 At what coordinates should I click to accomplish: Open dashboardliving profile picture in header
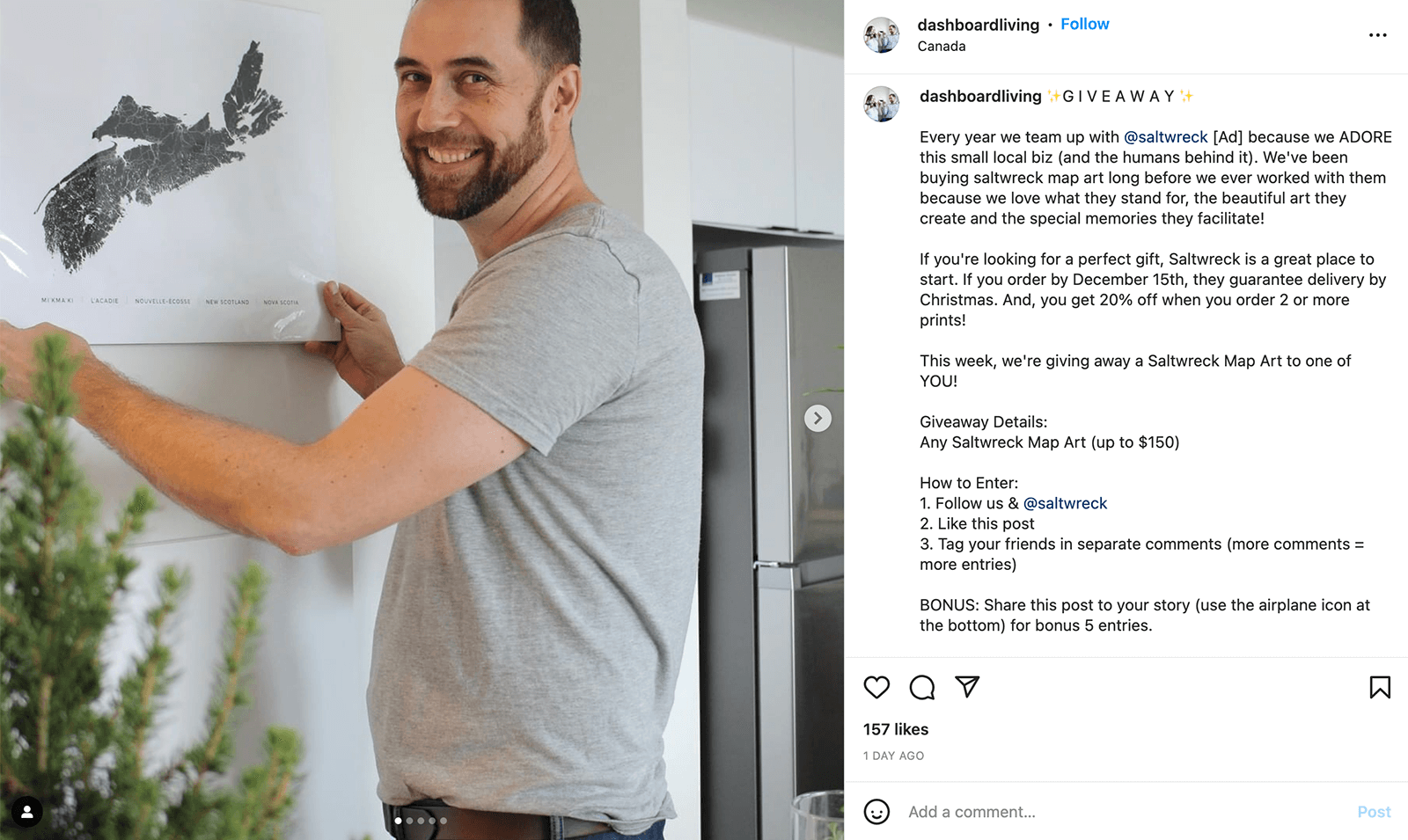pos(881,35)
